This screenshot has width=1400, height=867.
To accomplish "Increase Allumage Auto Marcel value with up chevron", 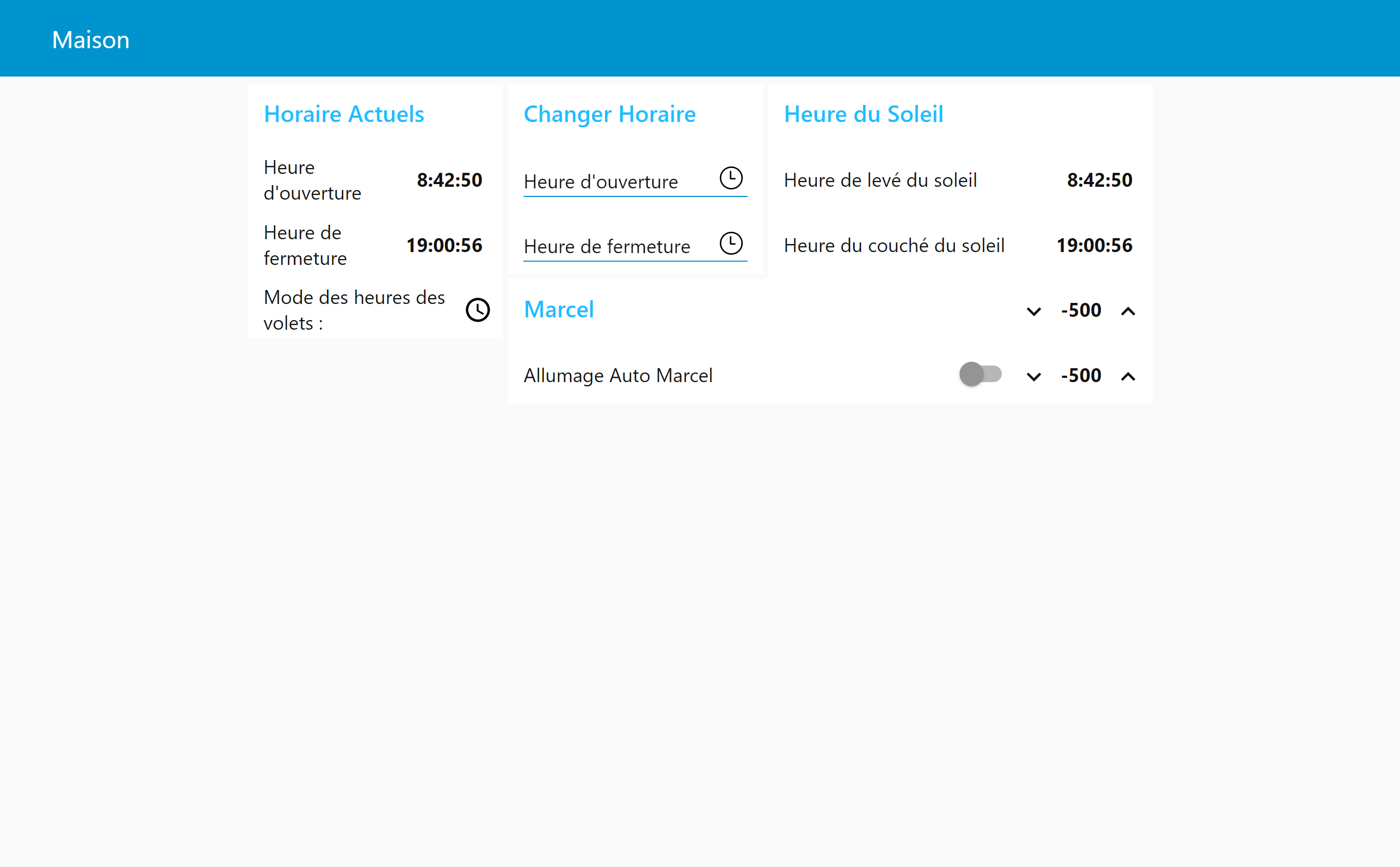I will point(1128,377).
